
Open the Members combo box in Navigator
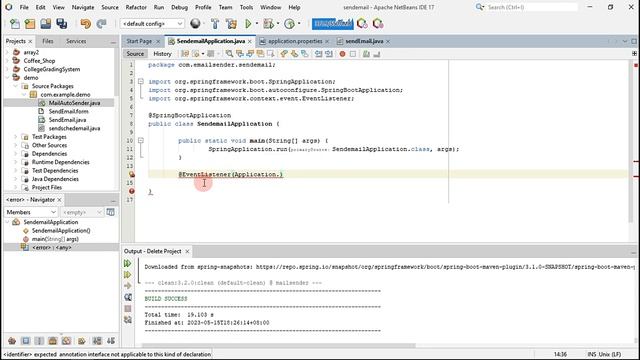[31, 212]
